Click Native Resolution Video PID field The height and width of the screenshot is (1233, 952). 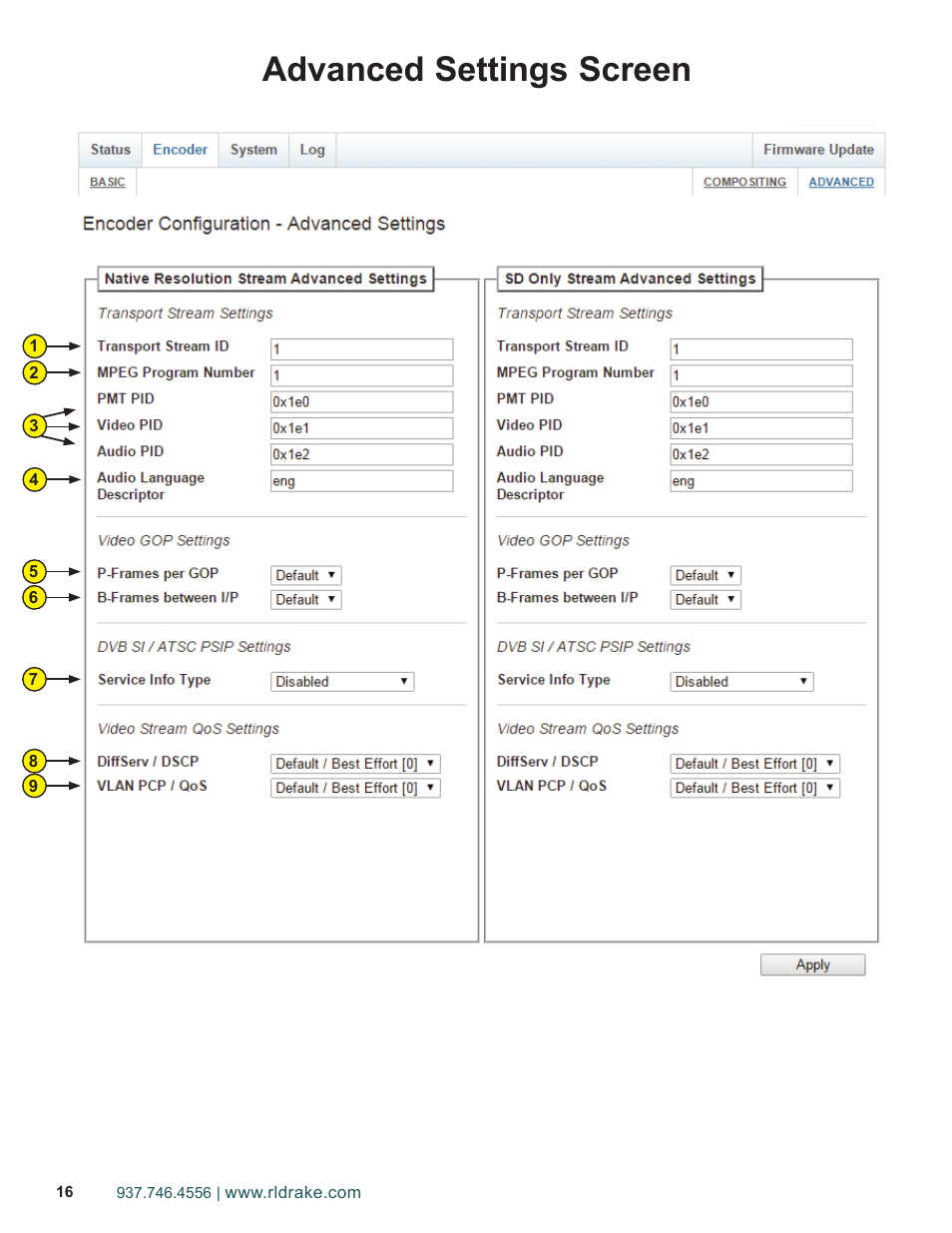[361, 428]
